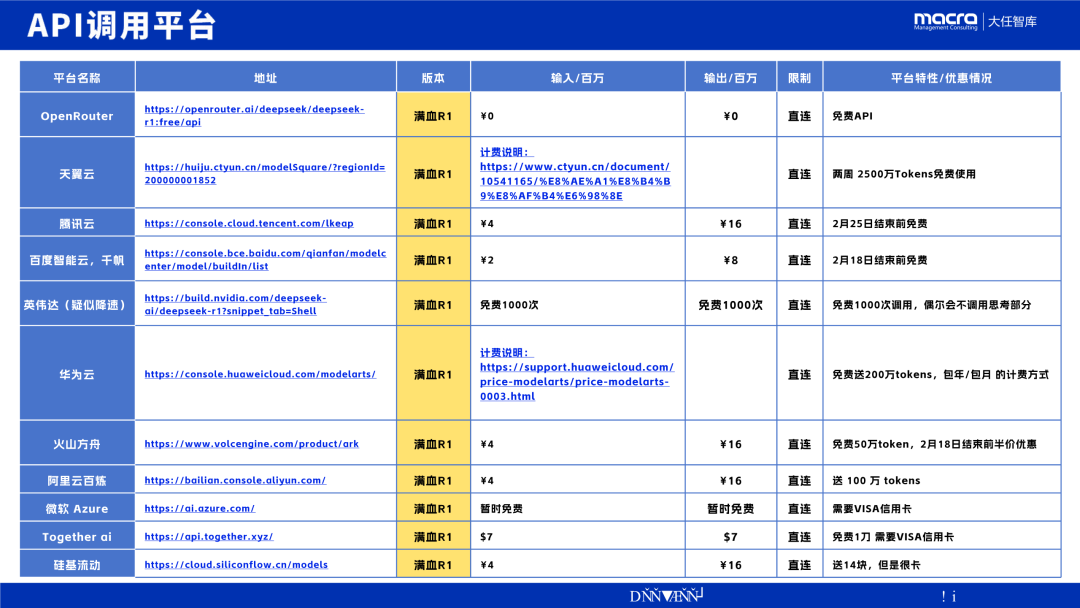Click the 两周 2500万Tokens免费使用 text
This screenshot has height=608, width=1080.
pyautogui.click(x=904, y=174)
